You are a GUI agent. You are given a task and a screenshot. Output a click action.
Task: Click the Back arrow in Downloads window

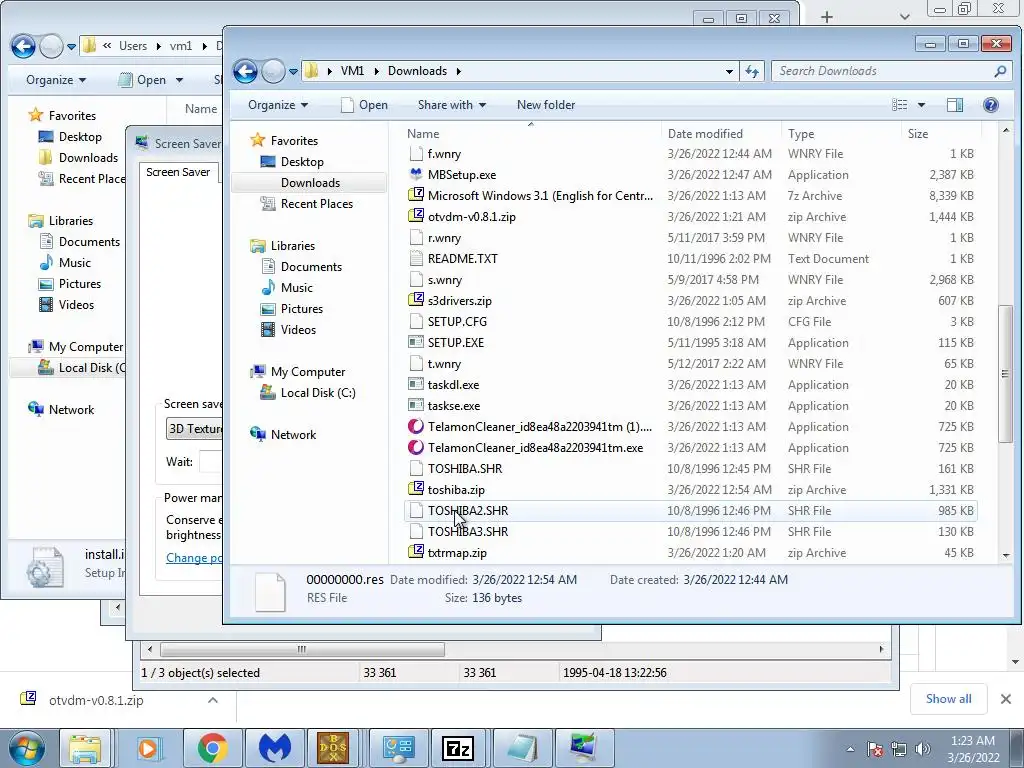click(x=246, y=71)
